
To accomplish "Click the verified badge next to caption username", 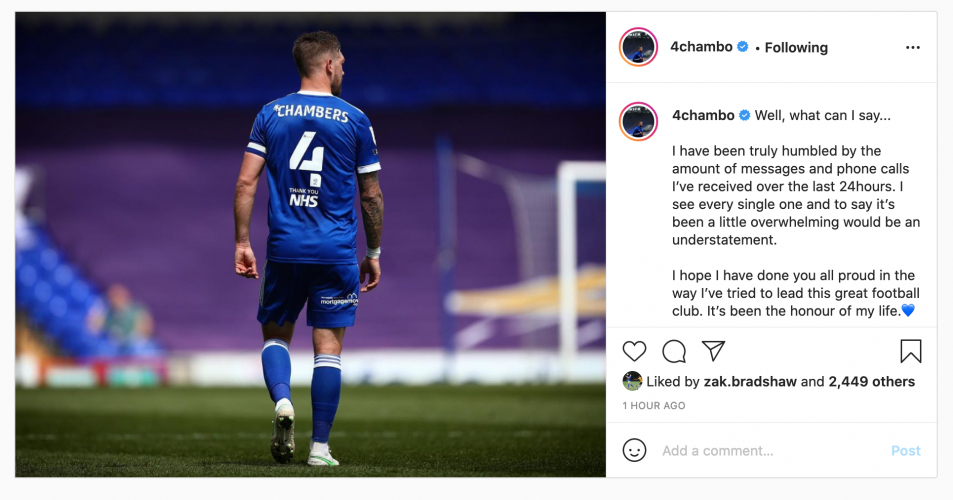I will point(744,115).
